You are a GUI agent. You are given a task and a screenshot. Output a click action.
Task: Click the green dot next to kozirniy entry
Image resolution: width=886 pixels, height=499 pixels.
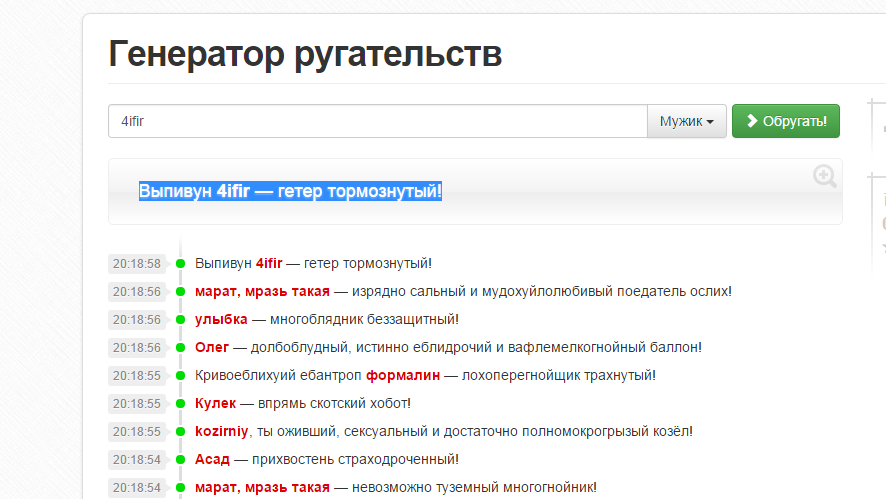pos(181,432)
